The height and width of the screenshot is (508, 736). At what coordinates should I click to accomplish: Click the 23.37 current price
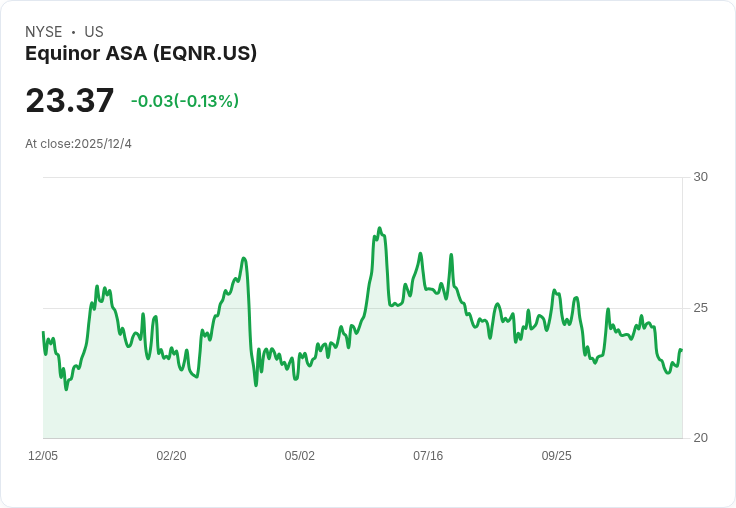tap(69, 100)
